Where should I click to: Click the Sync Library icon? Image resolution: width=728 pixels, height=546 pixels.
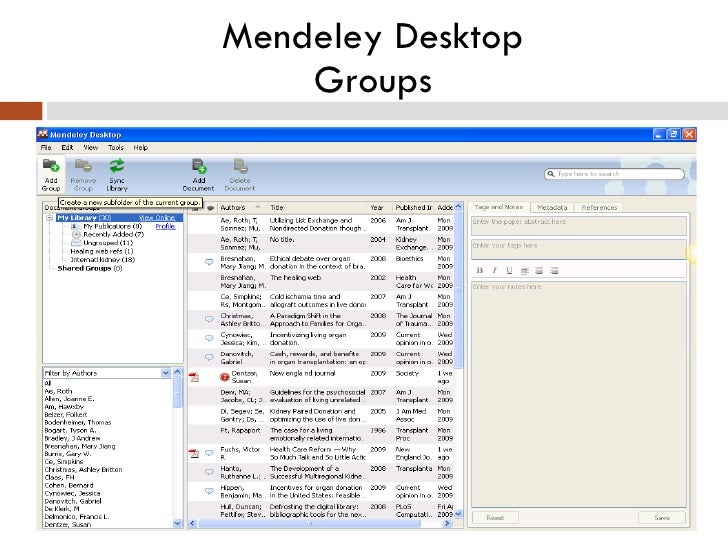pyautogui.click(x=117, y=166)
